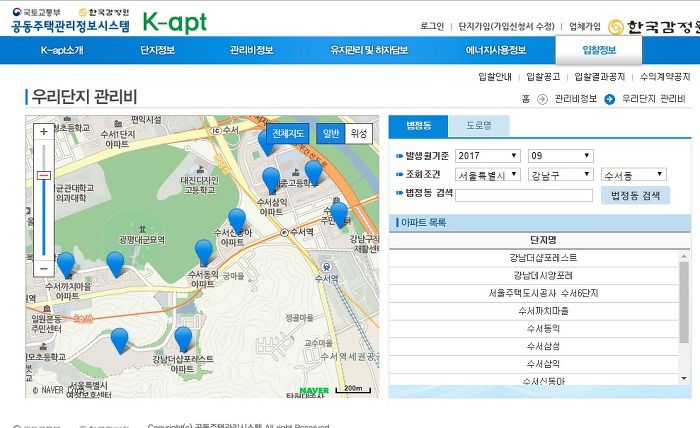Open the 관리비정보 menu

click(x=251, y=50)
